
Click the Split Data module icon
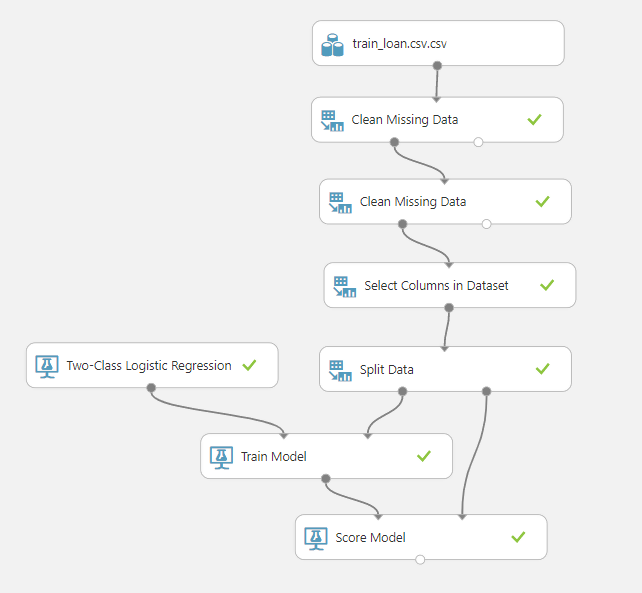pyautogui.click(x=340, y=369)
